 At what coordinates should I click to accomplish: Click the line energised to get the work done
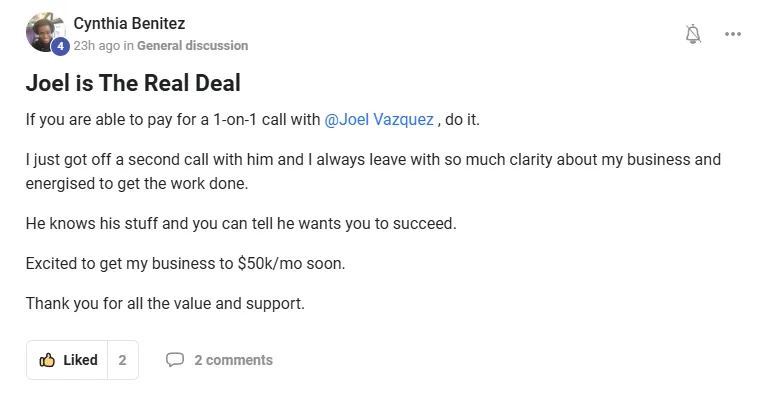tap(137, 184)
